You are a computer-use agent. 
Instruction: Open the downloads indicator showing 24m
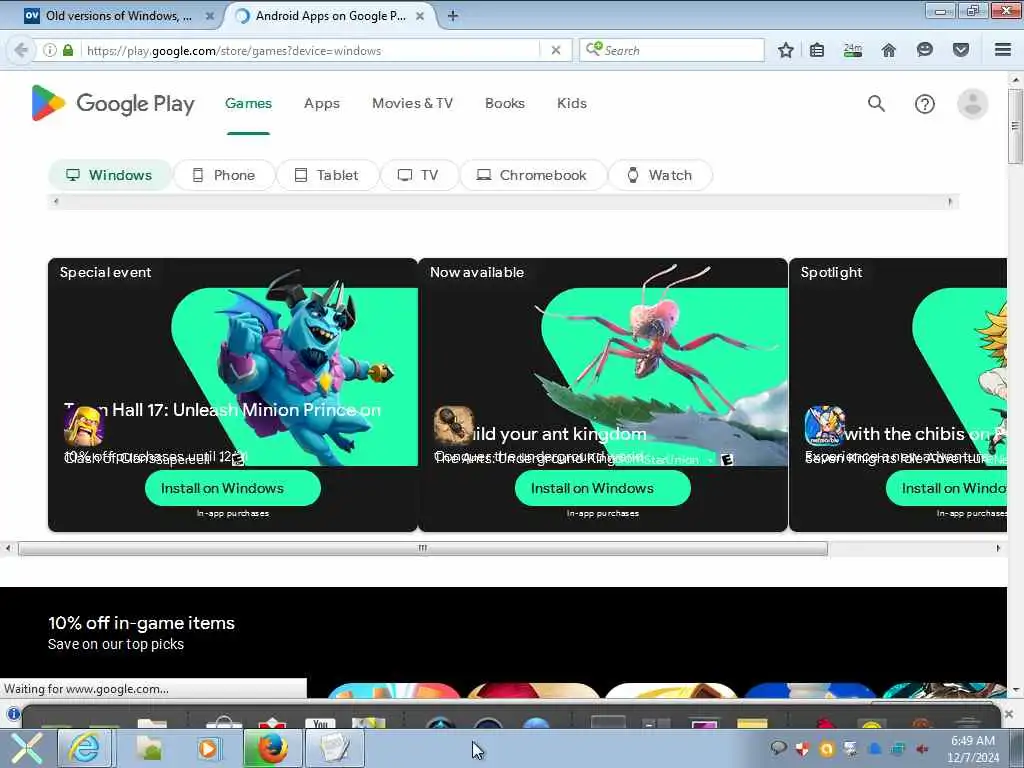(853, 50)
